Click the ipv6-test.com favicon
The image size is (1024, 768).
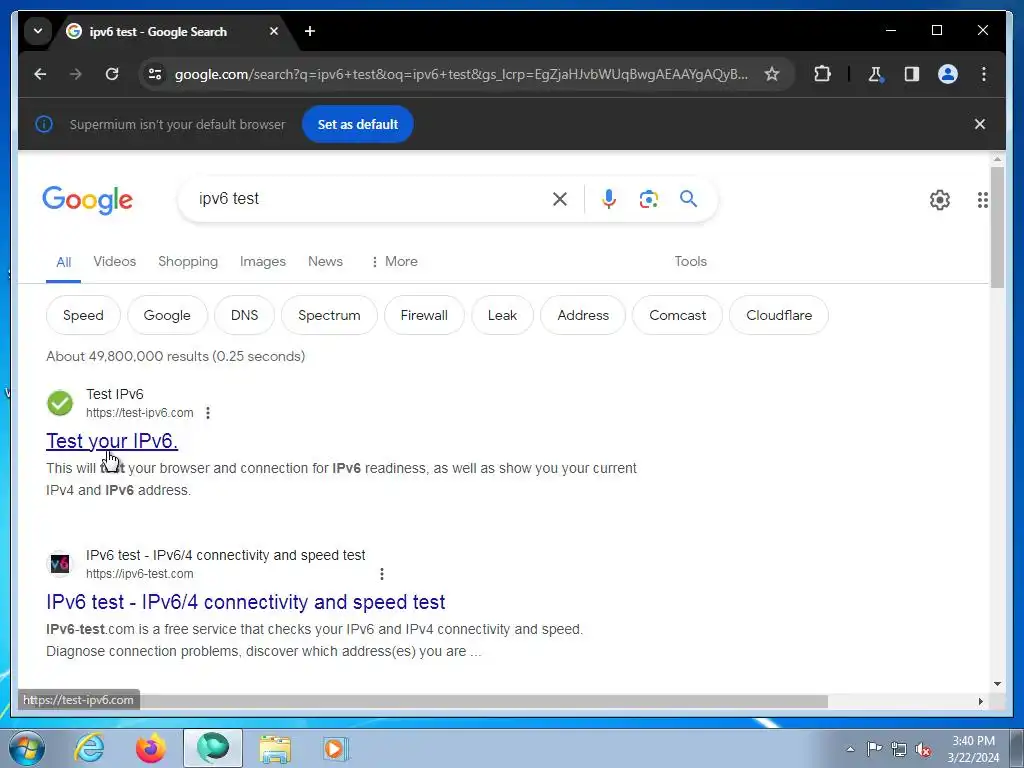tap(60, 564)
